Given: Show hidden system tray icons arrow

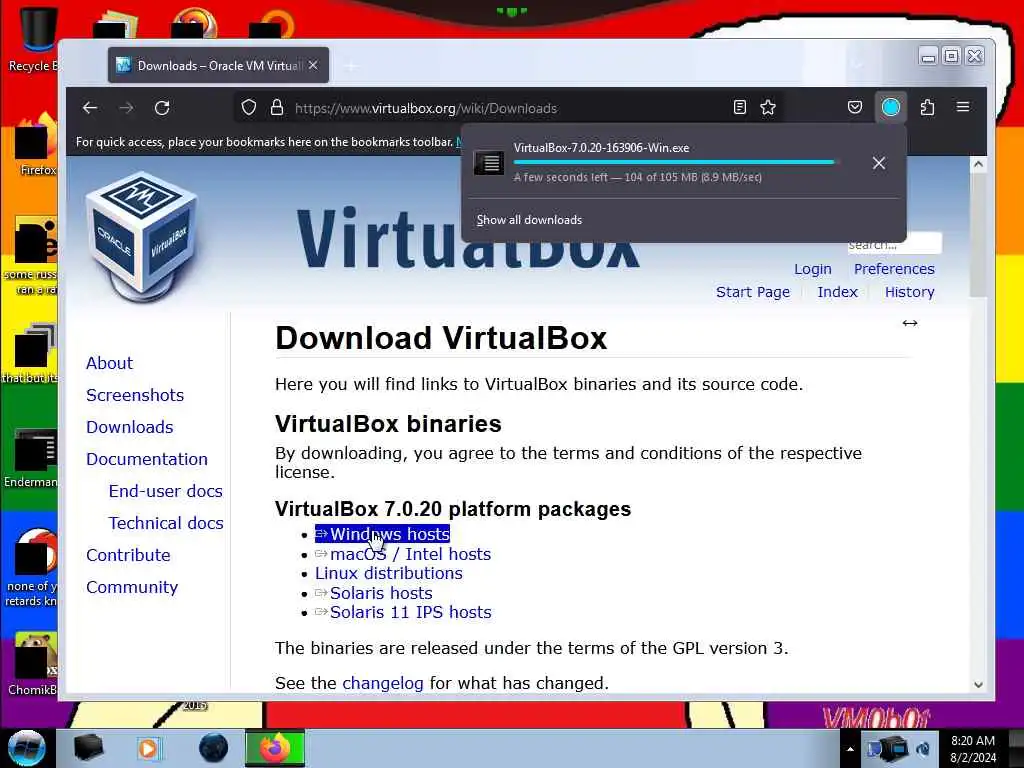Looking at the screenshot, I should (x=850, y=749).
